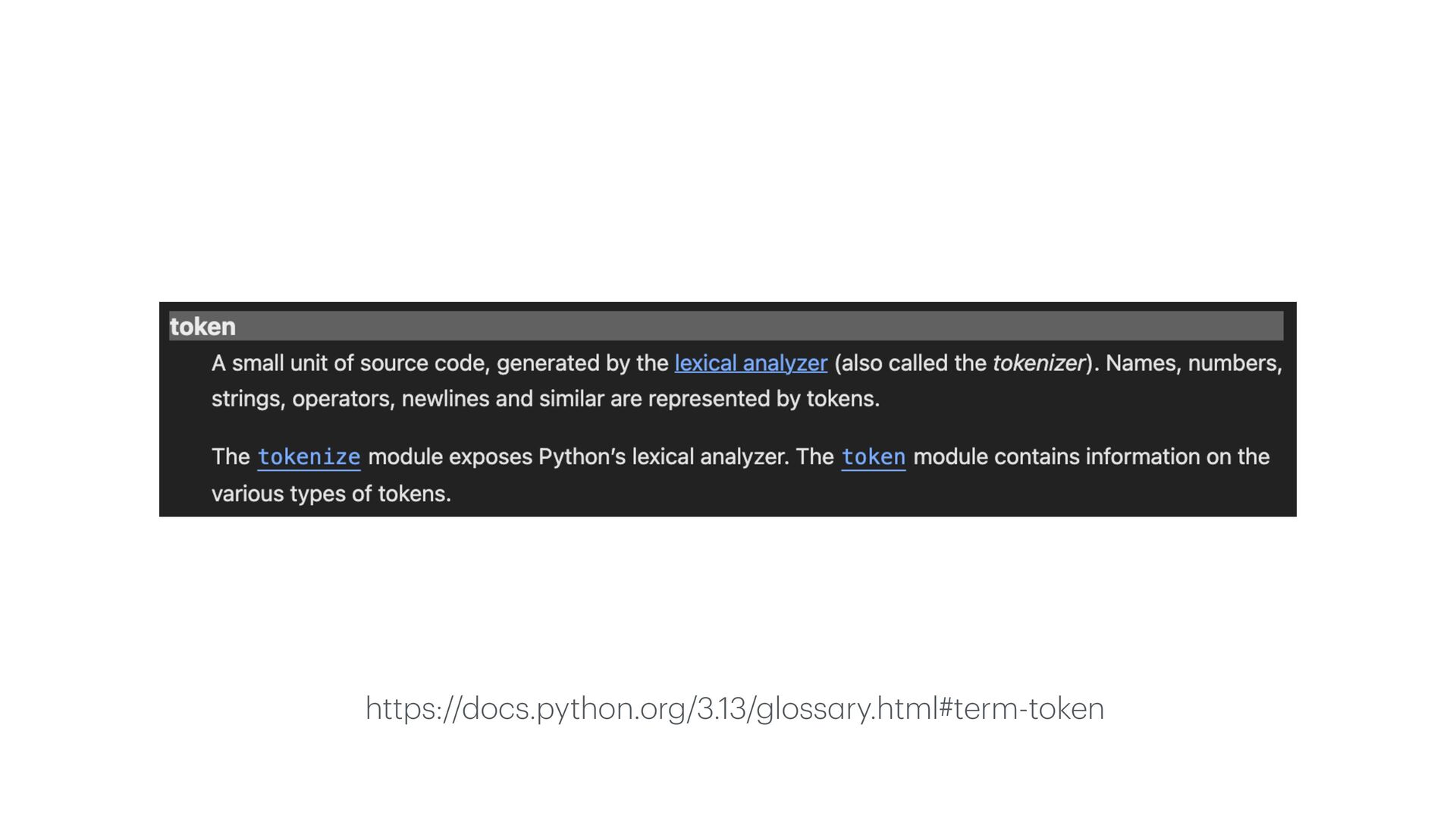Click the phrase "generated by the"
The height and width of the screenshot is (819, 1456).
coord(582,363)
